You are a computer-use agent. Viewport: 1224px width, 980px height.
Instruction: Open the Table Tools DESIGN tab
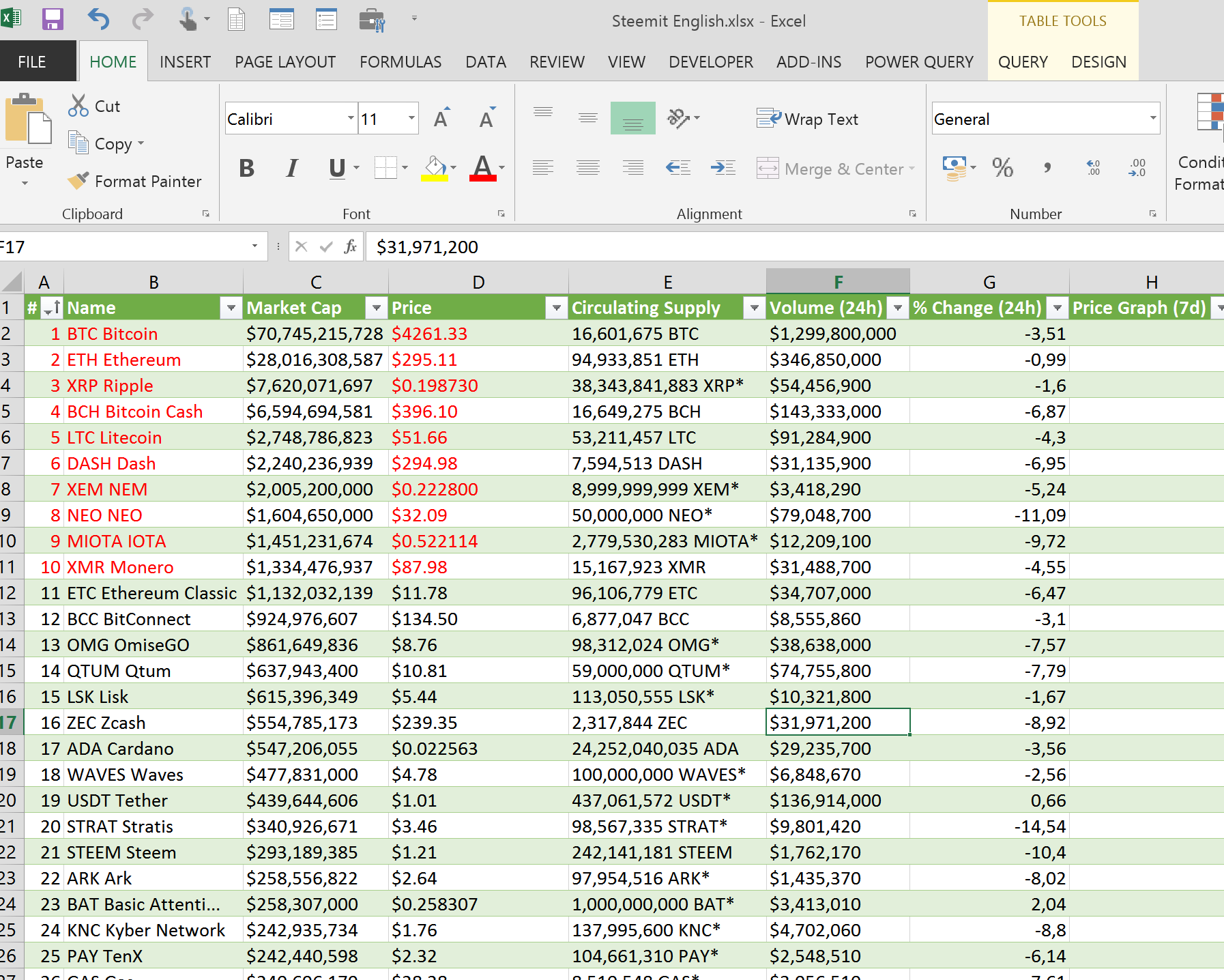point(1098,61)
